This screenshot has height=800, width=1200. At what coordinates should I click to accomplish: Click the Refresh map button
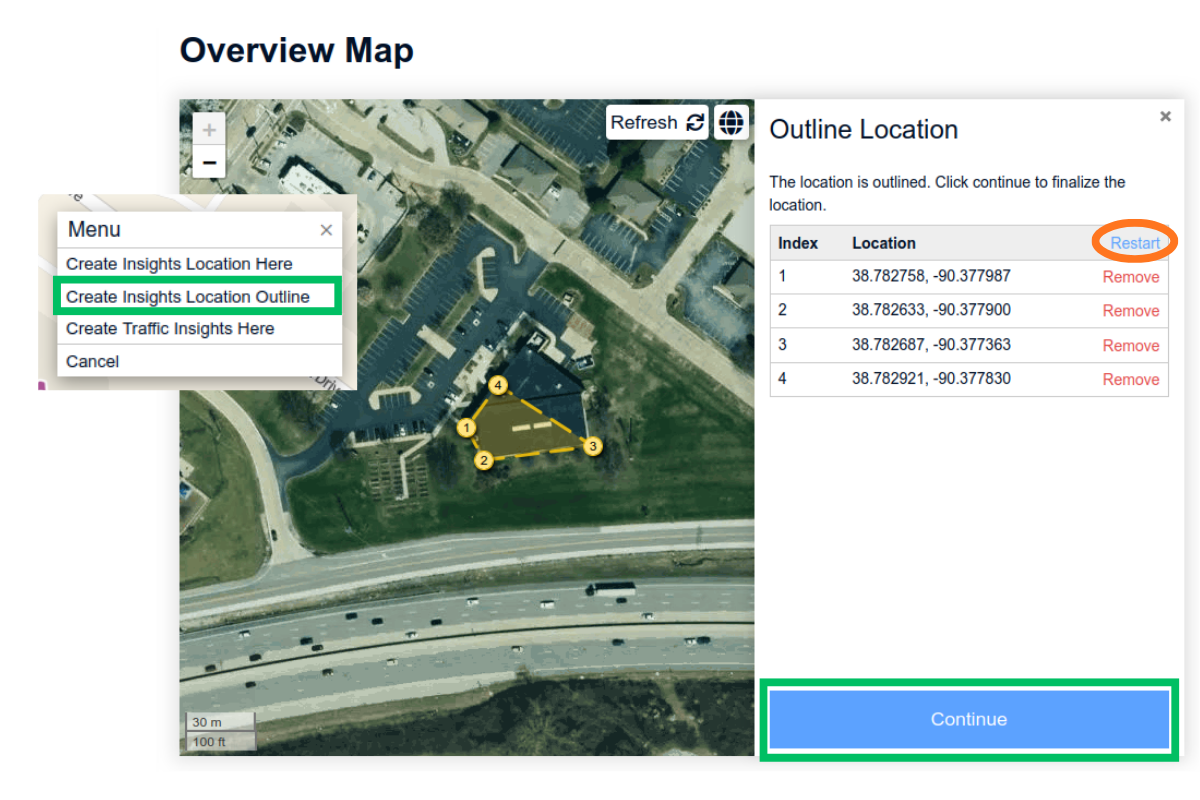656,122
